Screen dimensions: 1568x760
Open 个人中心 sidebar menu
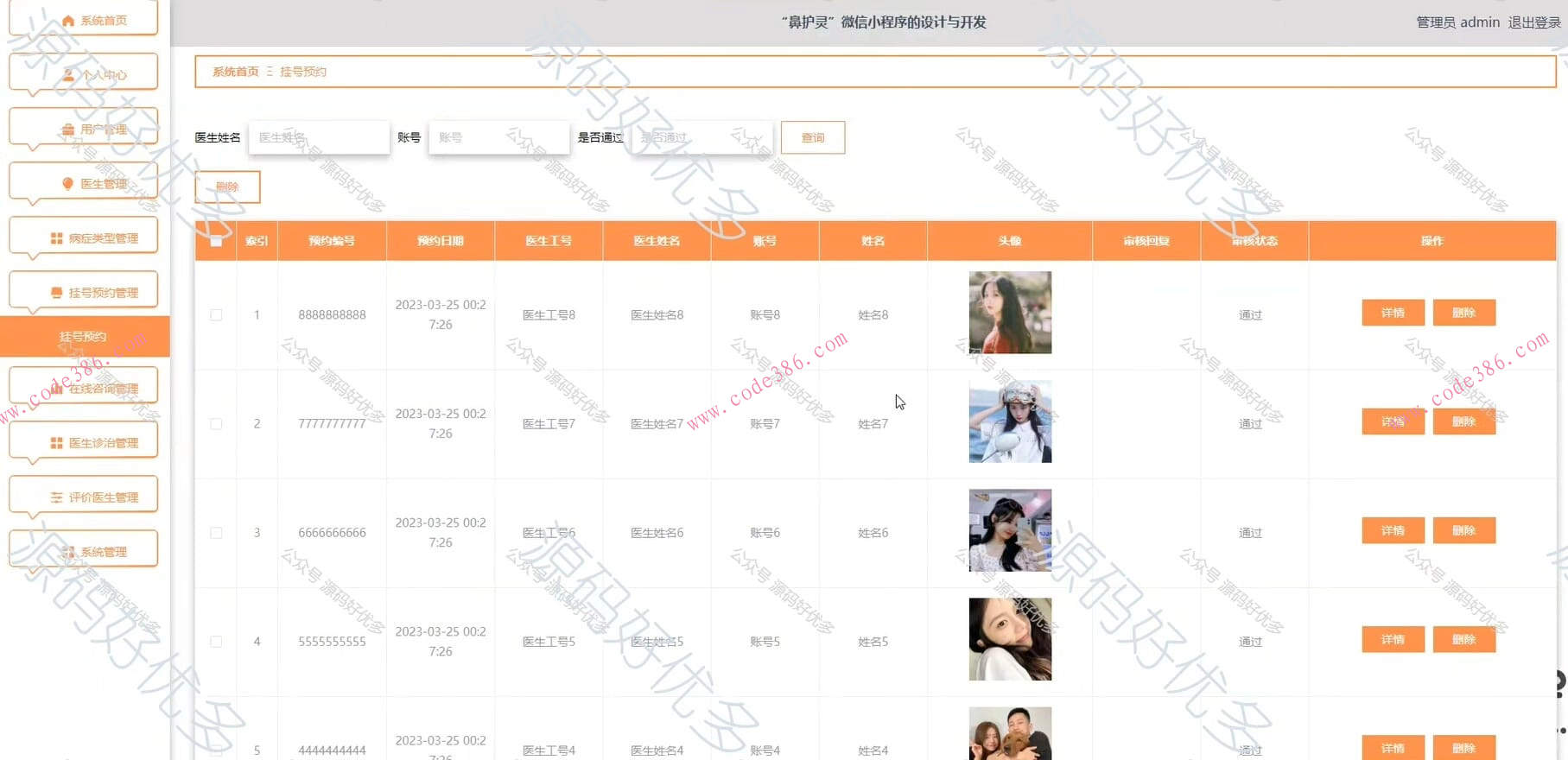pyautogui.click(x=84, y=73)
